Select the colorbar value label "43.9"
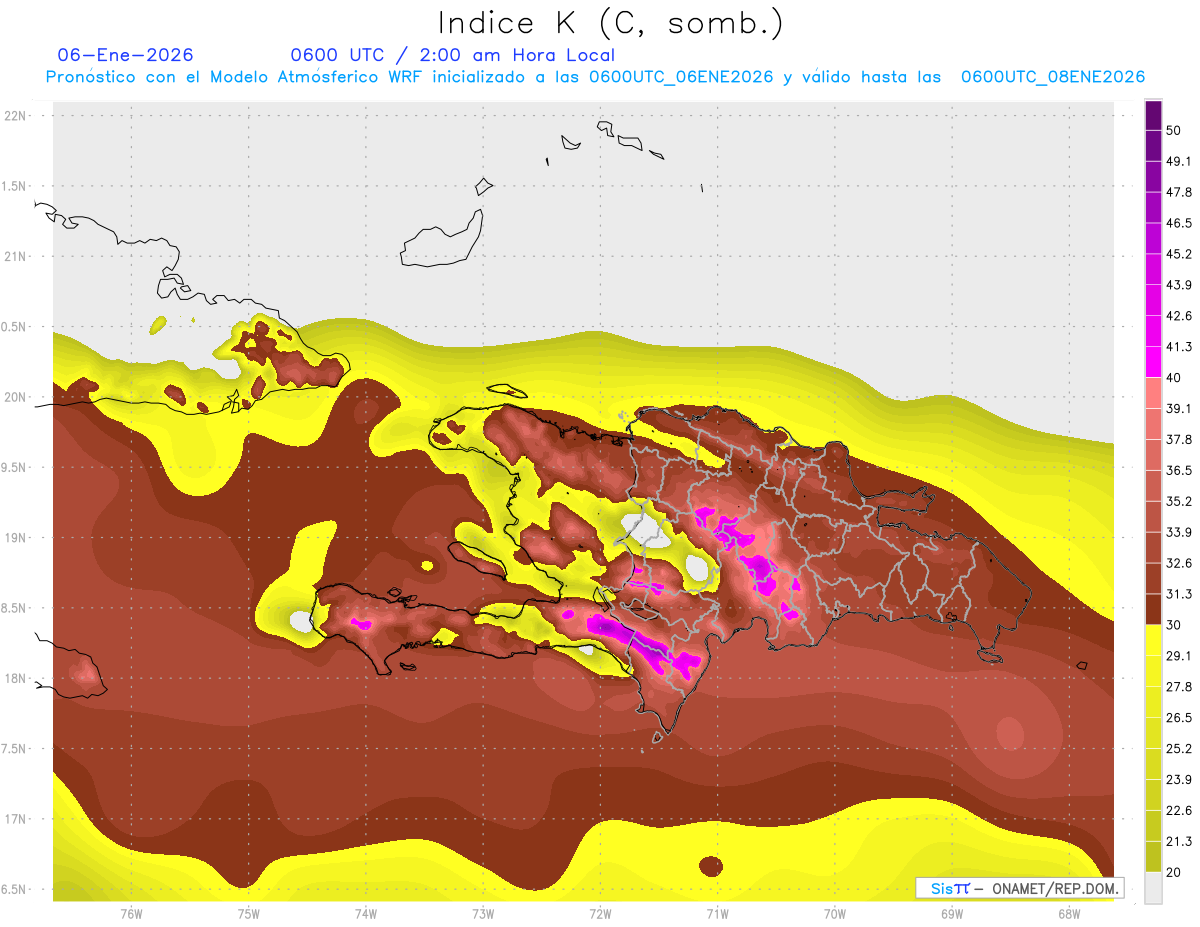 [1178, 285]
